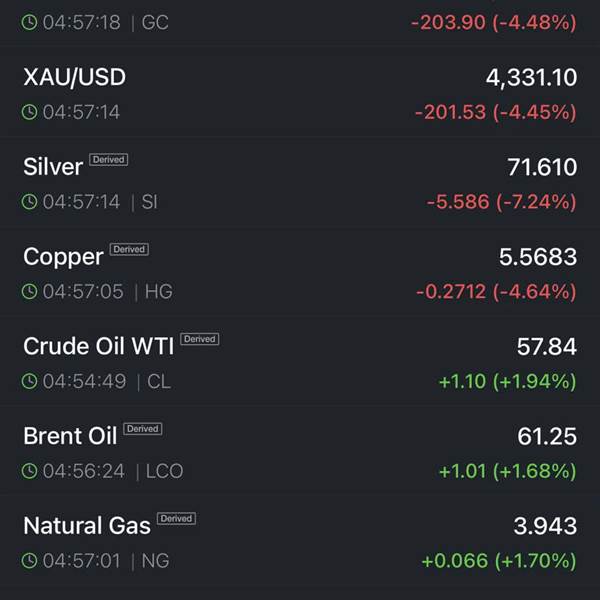
Task: Tap the Derived badge next to Copper
Action: tap(129, 249)
